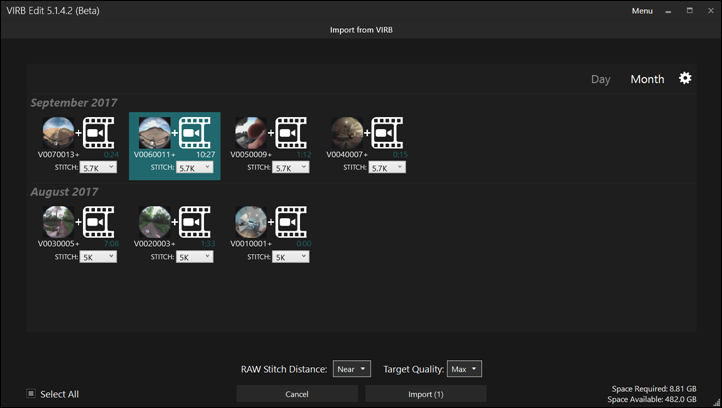Image resolution: width=722 pixels, height=408 pixels.
Task: Open the Menu in title bar
Action: coord(642,11)
